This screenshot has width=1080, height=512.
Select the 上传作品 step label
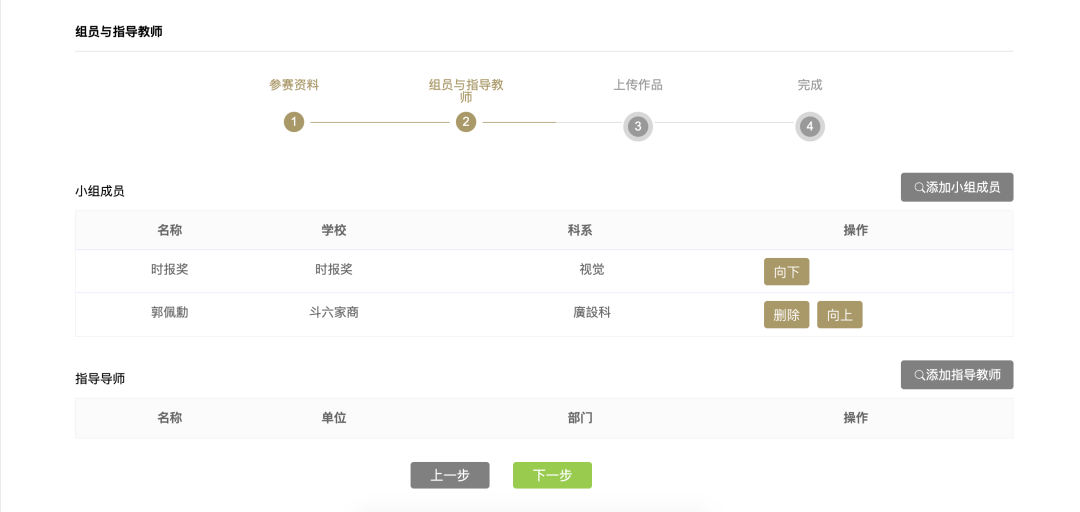pyautogui.click(x=638, y=85)
